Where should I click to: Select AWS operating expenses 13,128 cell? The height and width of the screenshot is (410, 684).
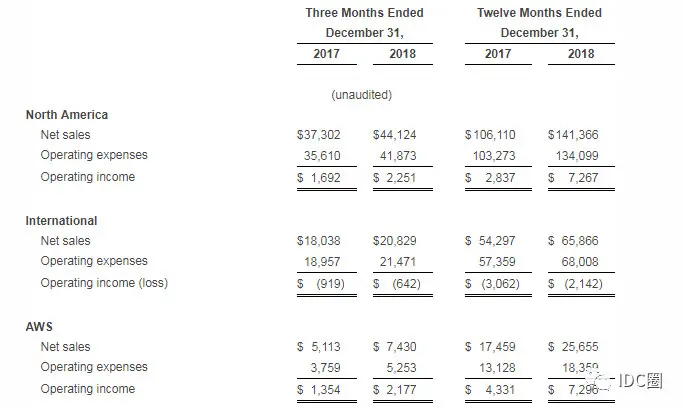coord(497,368)
